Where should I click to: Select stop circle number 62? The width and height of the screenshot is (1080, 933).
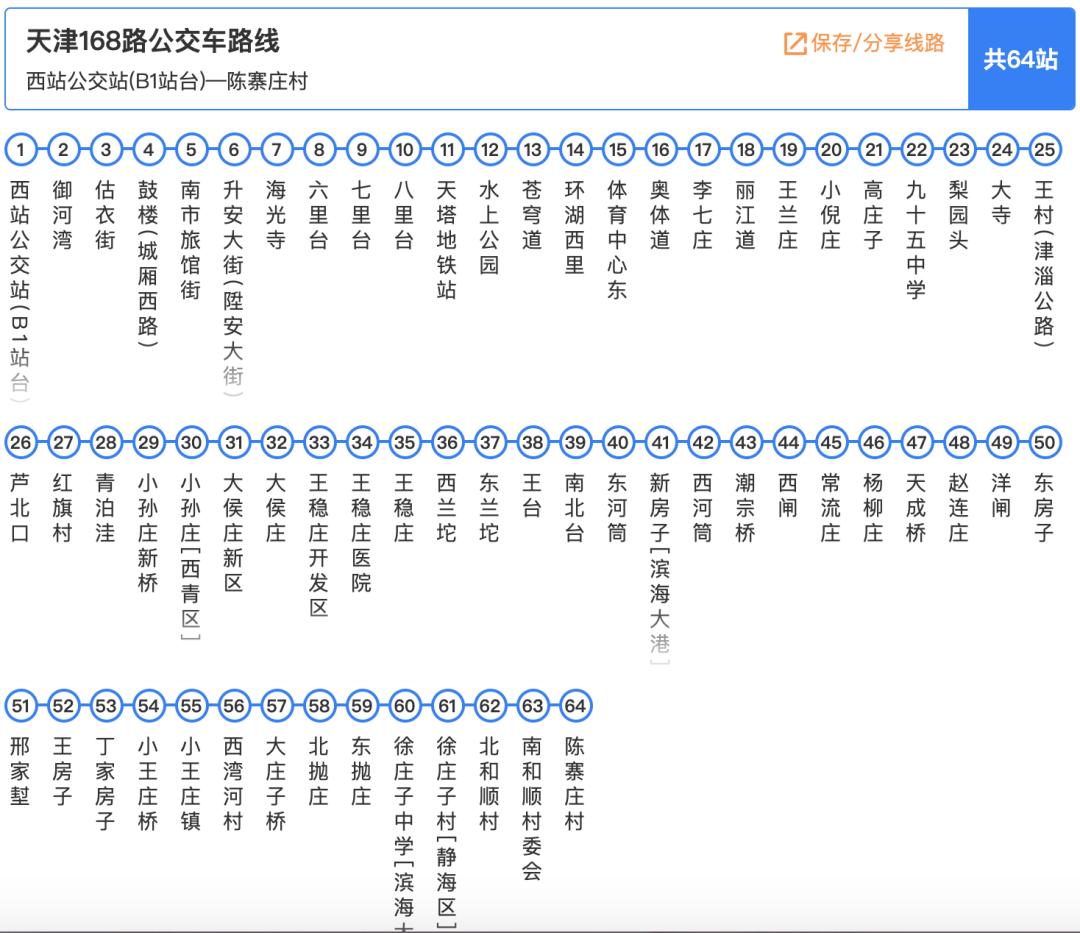(x=490, y=706)
